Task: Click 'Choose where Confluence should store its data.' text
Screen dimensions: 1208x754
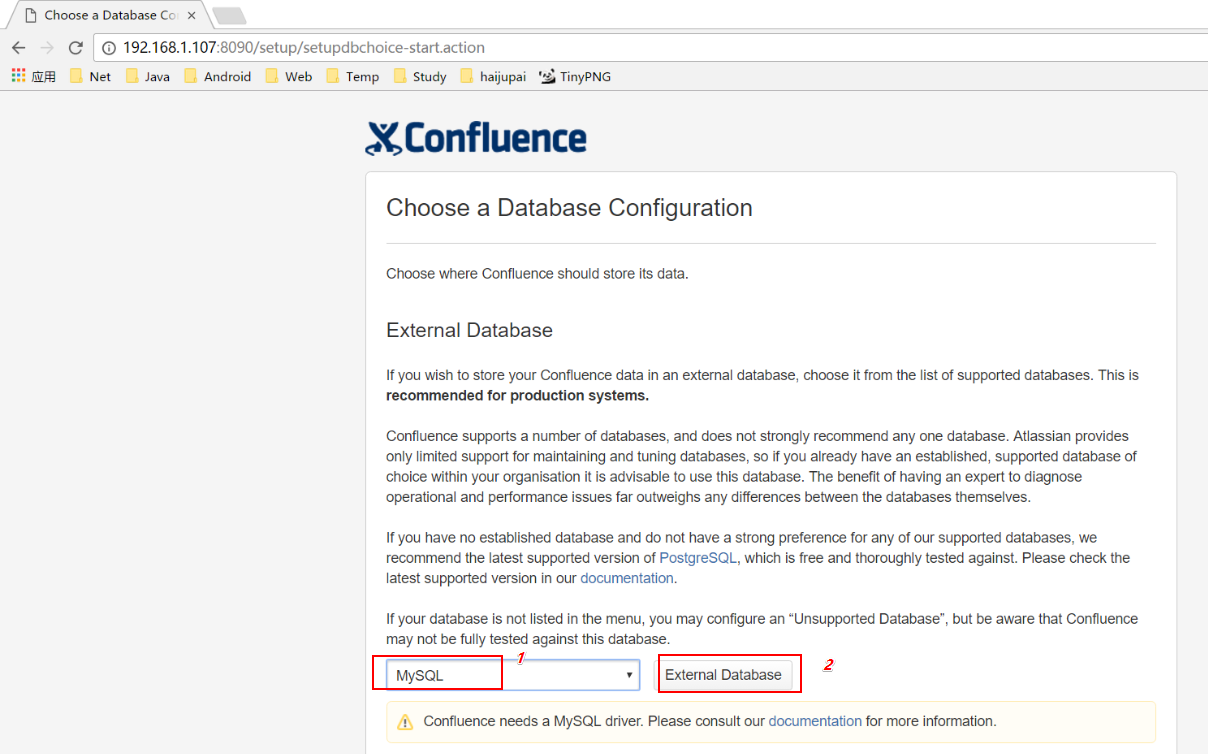Action: point(537,273)
